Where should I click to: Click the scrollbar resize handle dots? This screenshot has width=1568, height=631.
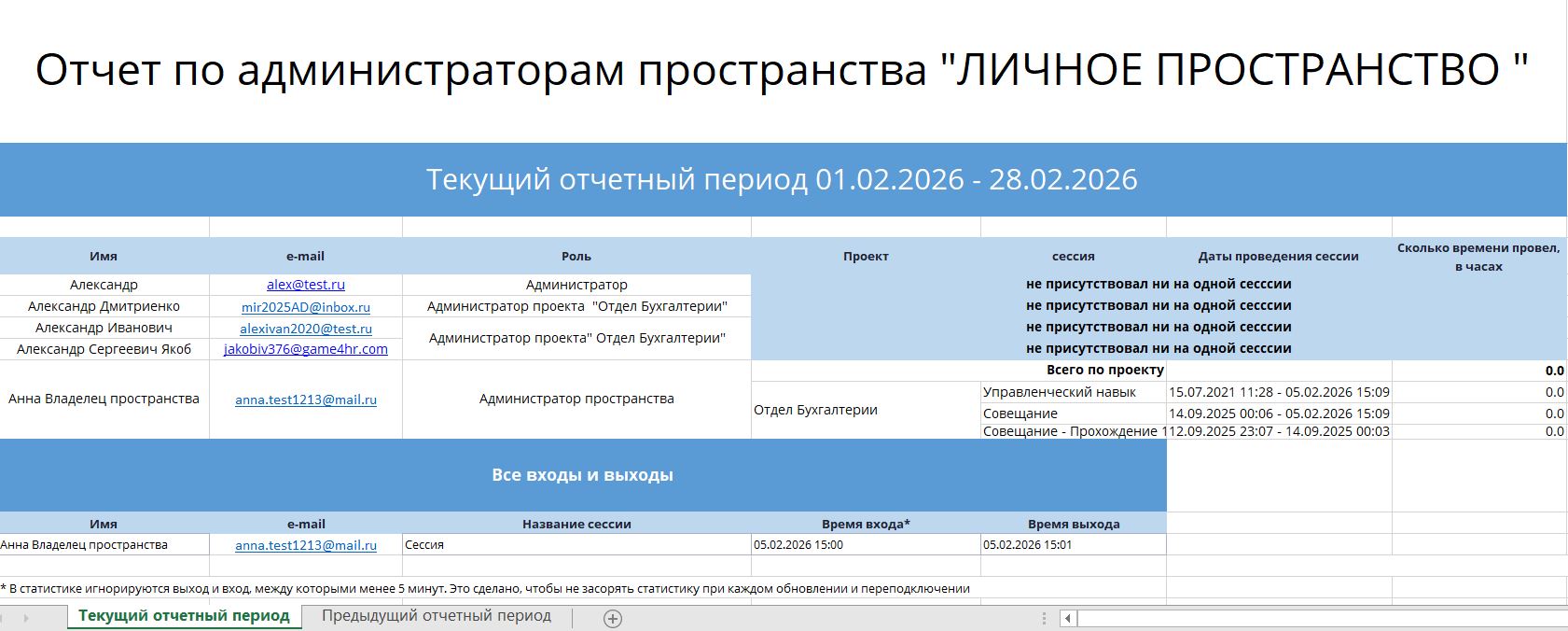click(x=1044, y=618)
